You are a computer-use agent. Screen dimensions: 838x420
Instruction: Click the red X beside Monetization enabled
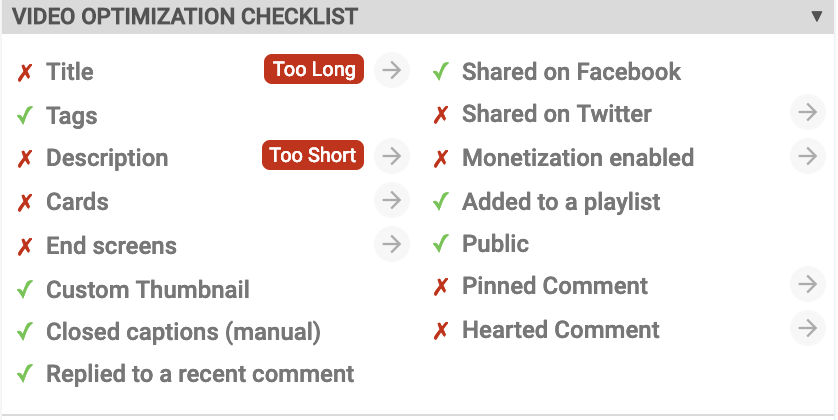440,159
